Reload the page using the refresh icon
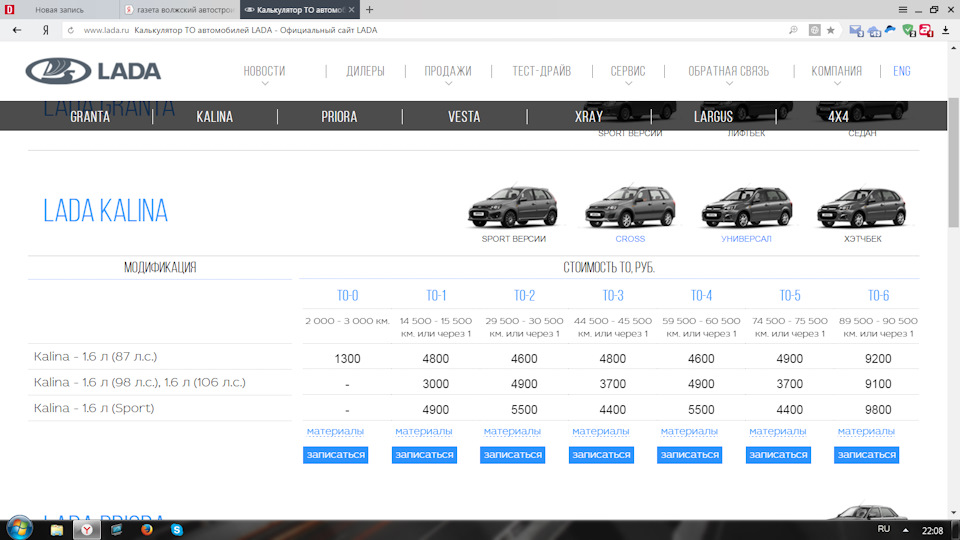 click(71, 30)
